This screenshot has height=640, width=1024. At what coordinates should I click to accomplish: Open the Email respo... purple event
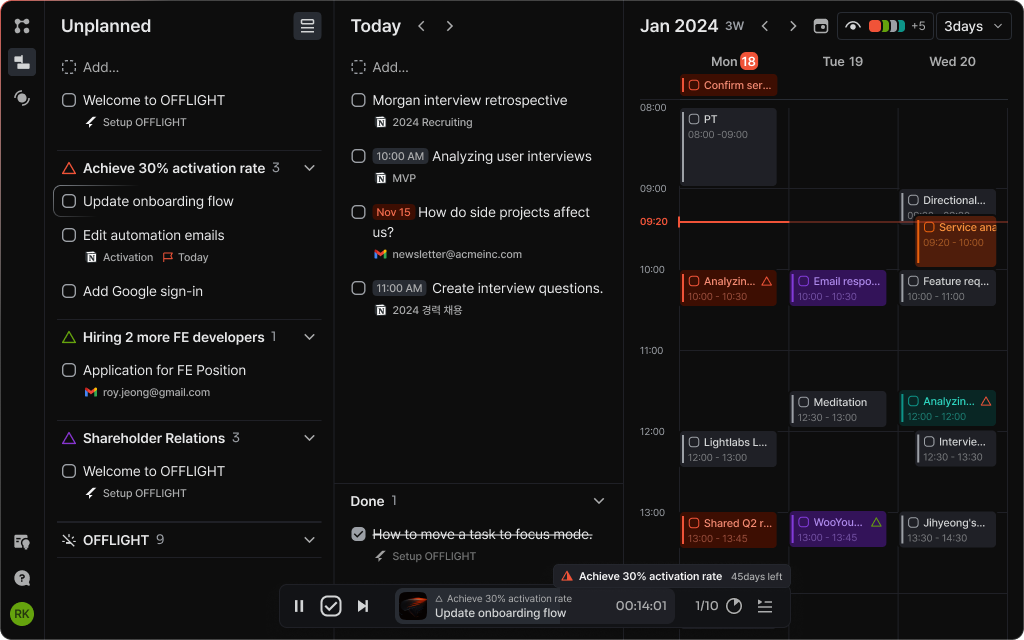tap(838, 288)
